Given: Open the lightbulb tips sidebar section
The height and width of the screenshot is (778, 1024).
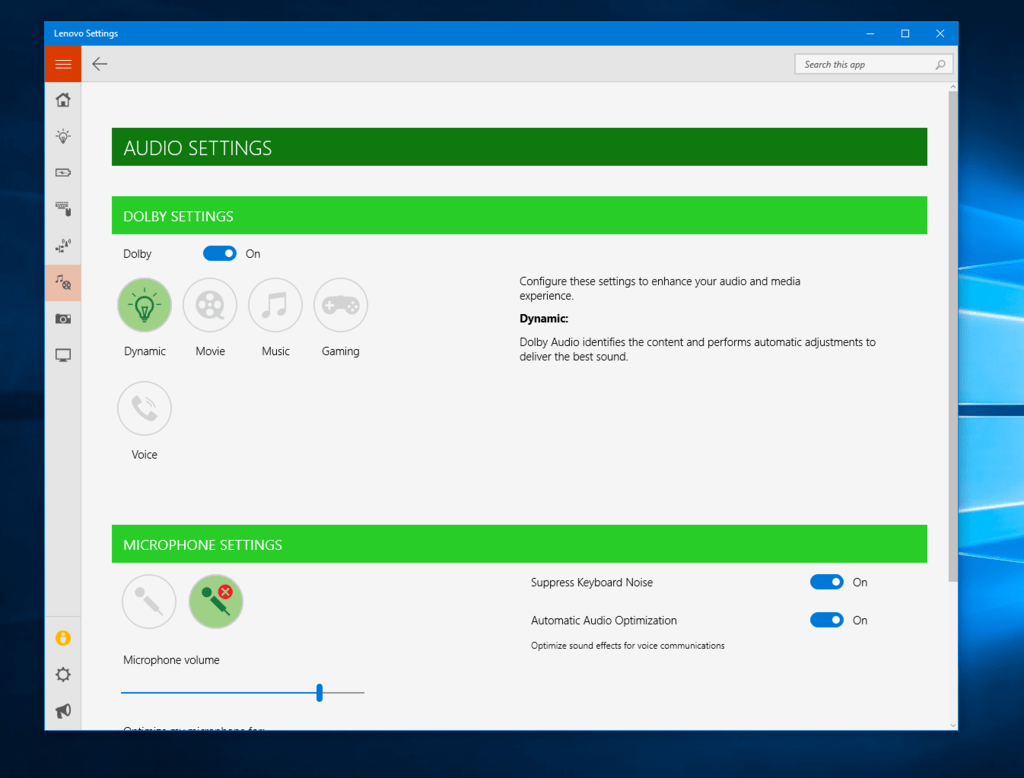Looking at the screenshot, I should tap(63, 136).
